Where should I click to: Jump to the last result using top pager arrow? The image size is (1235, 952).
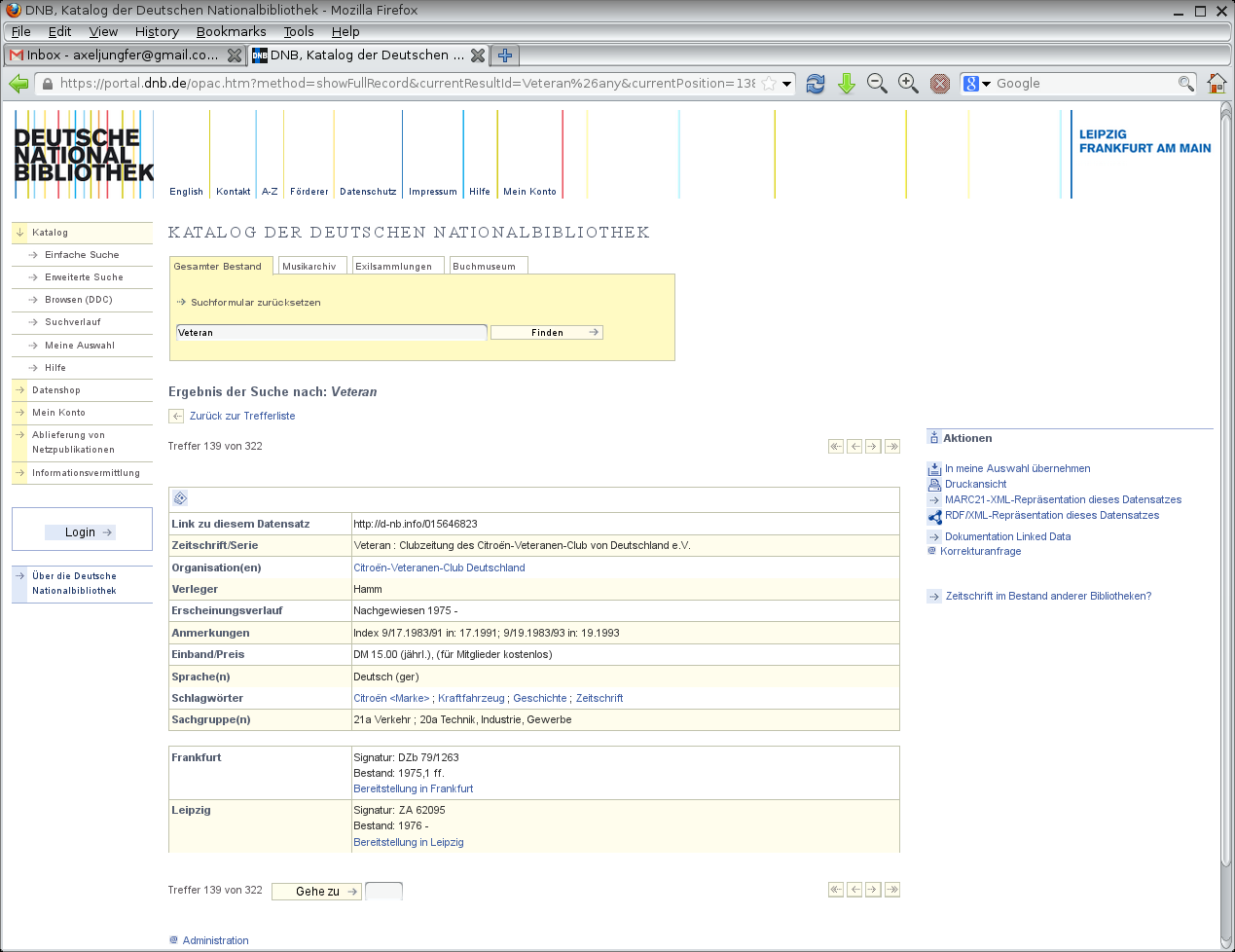[x=891, y=447]
